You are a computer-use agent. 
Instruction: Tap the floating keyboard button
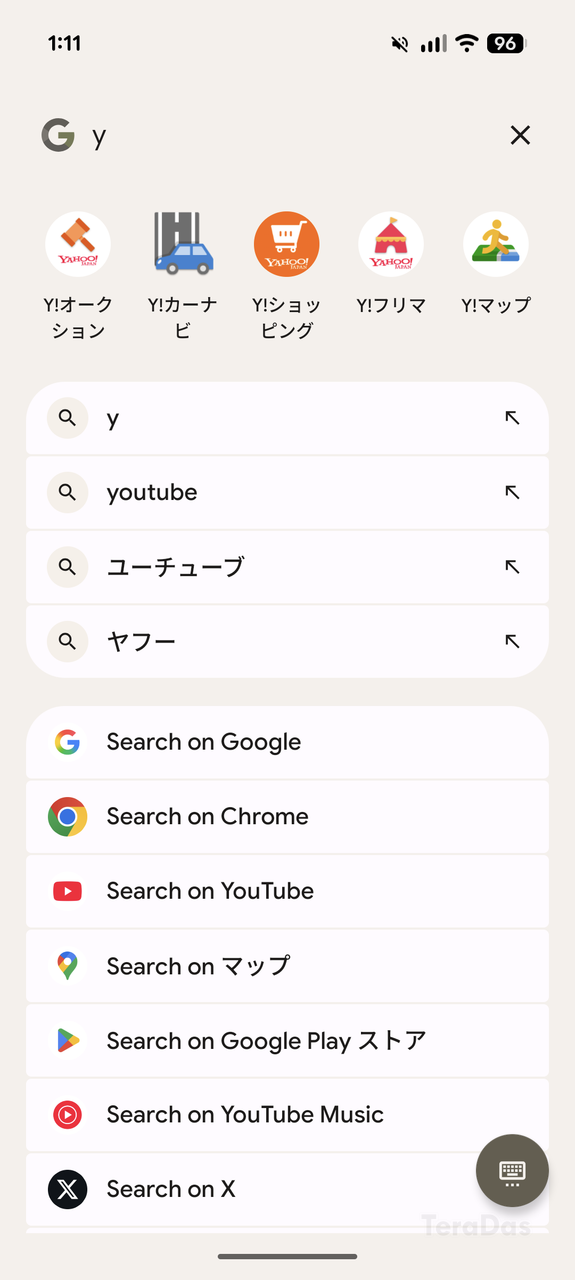(x=512, y=1170)
